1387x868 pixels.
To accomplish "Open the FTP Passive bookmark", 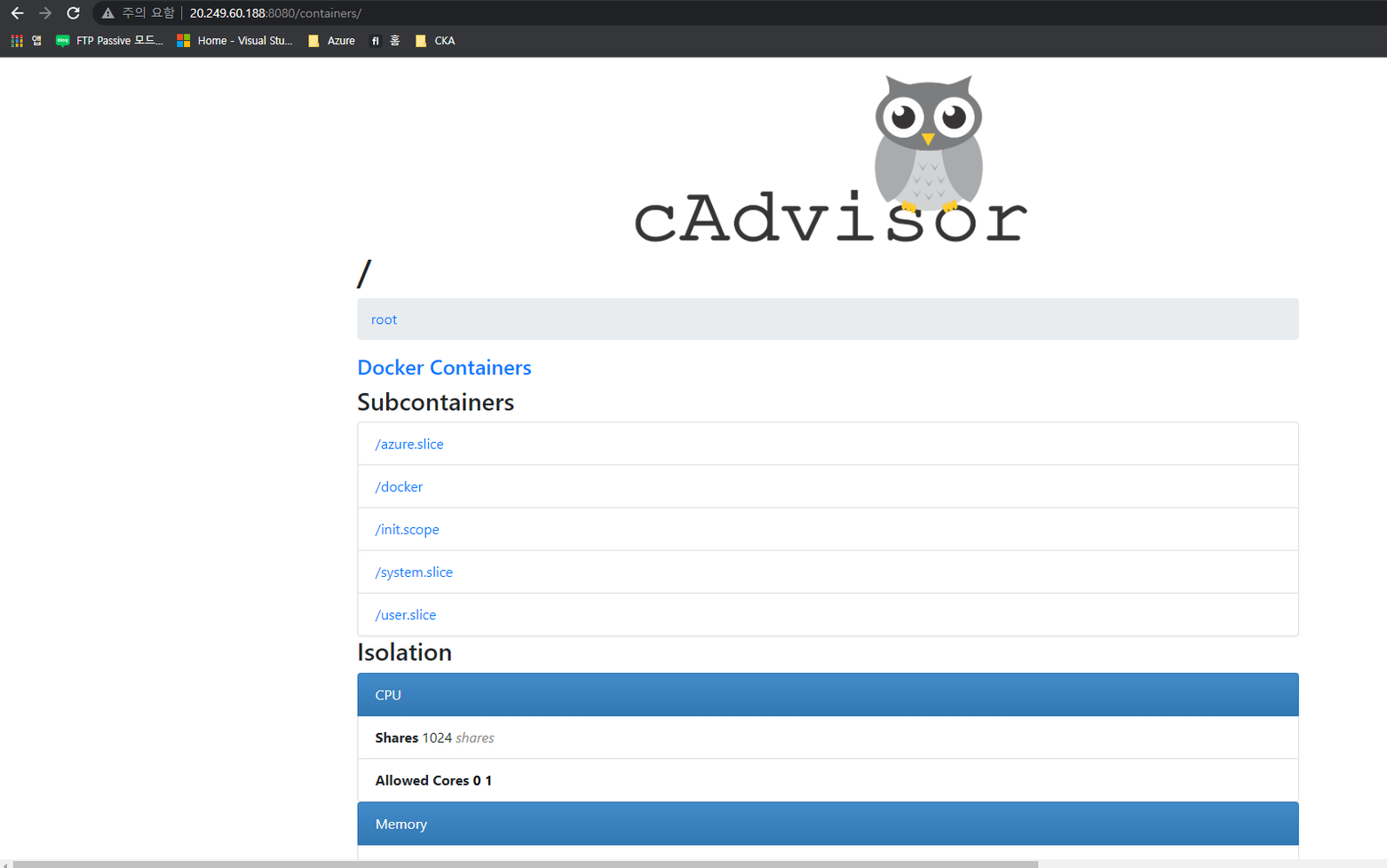I will [x=109, y=41].
